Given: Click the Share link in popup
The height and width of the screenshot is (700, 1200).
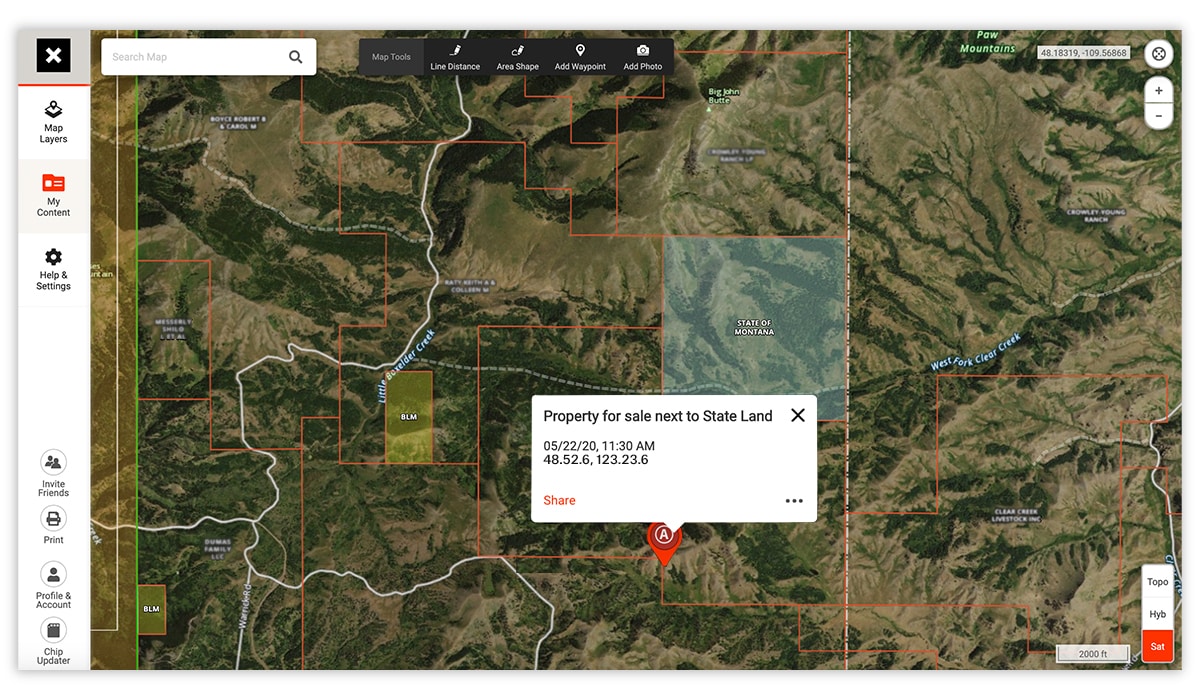Looking at the screenshot, I should point(559,500).
